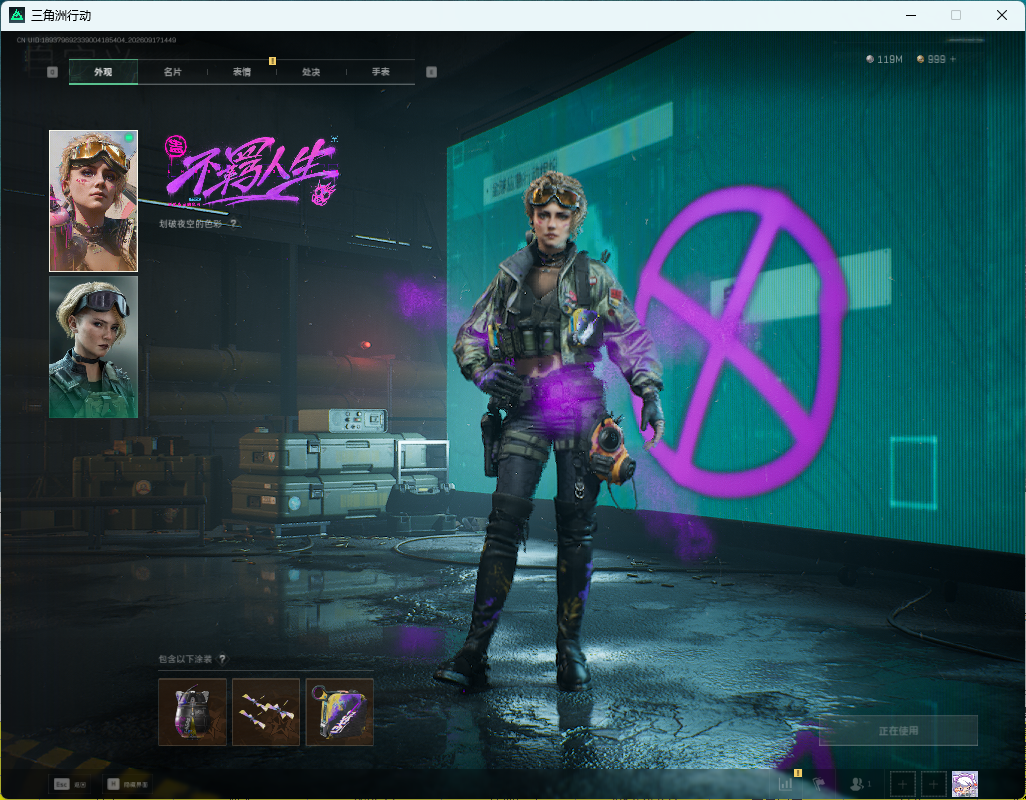Click the 正在使用 button

coord(898,731)
